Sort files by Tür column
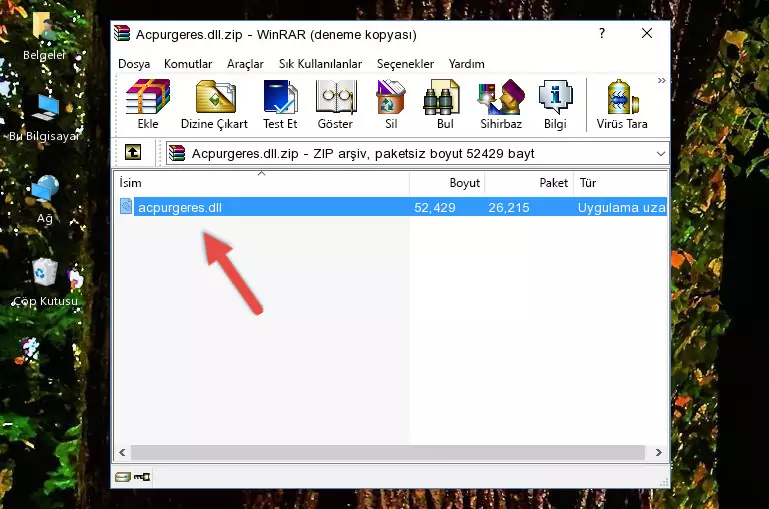 tap(620, 183)
